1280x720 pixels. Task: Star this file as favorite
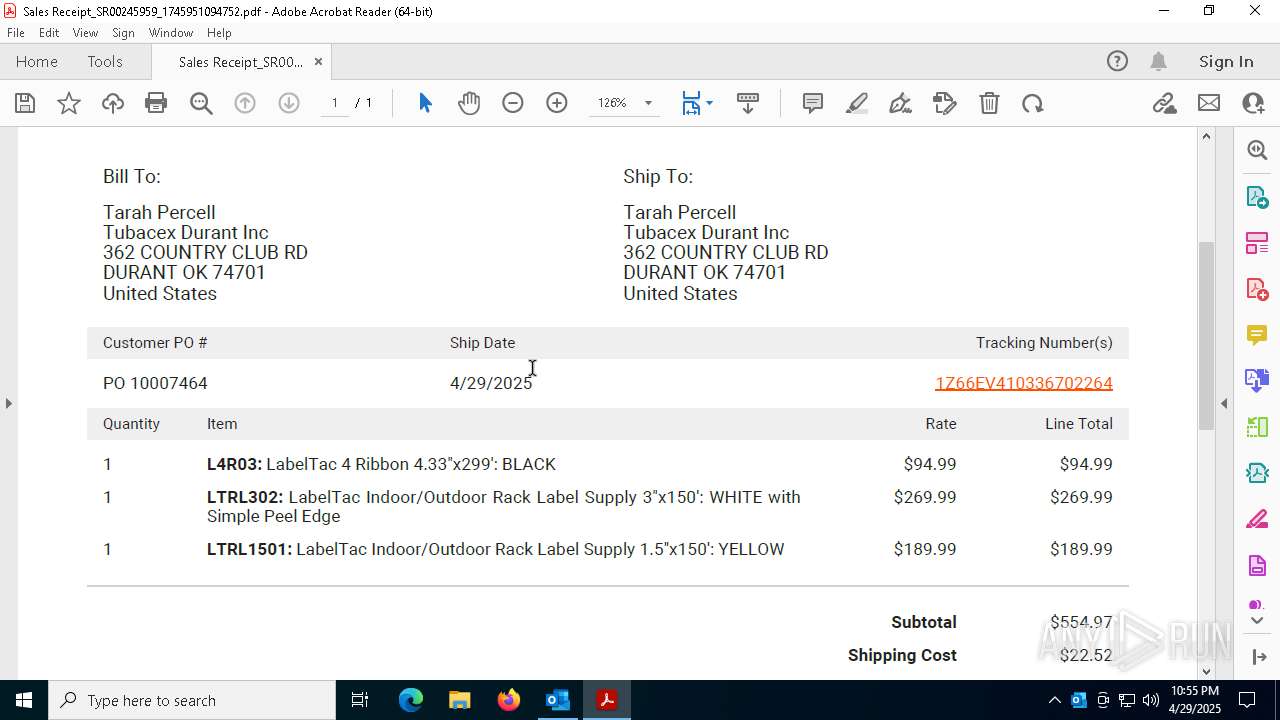coord(69,103)
